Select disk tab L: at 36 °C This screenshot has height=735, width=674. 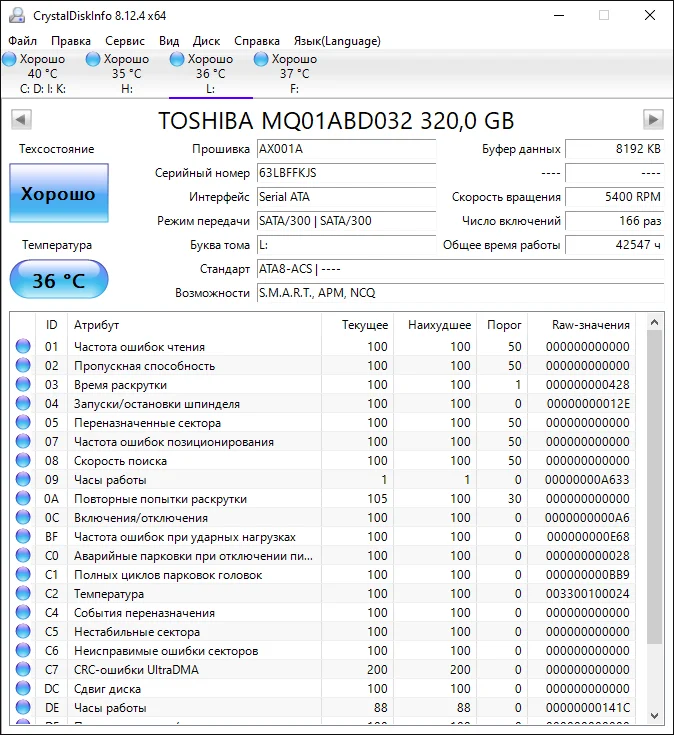(210, 74)
